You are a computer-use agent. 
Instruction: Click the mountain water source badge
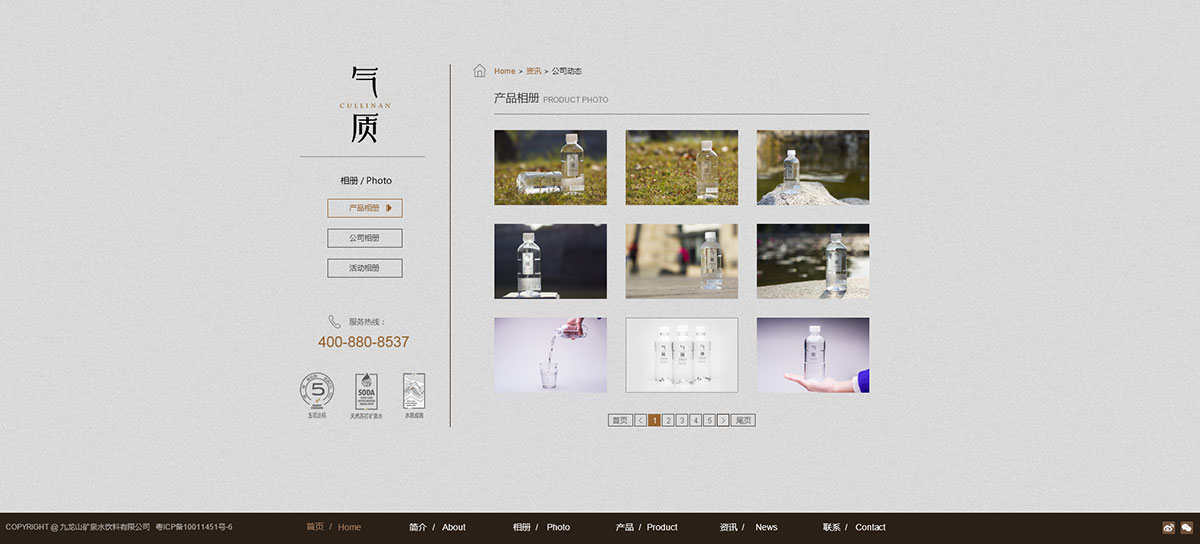pyautogui.click(x=413, y=392)
